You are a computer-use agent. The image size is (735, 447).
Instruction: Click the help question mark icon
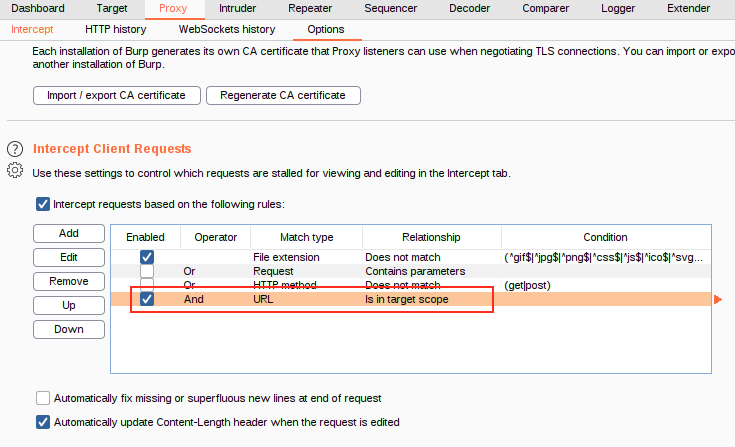[15, 149]
